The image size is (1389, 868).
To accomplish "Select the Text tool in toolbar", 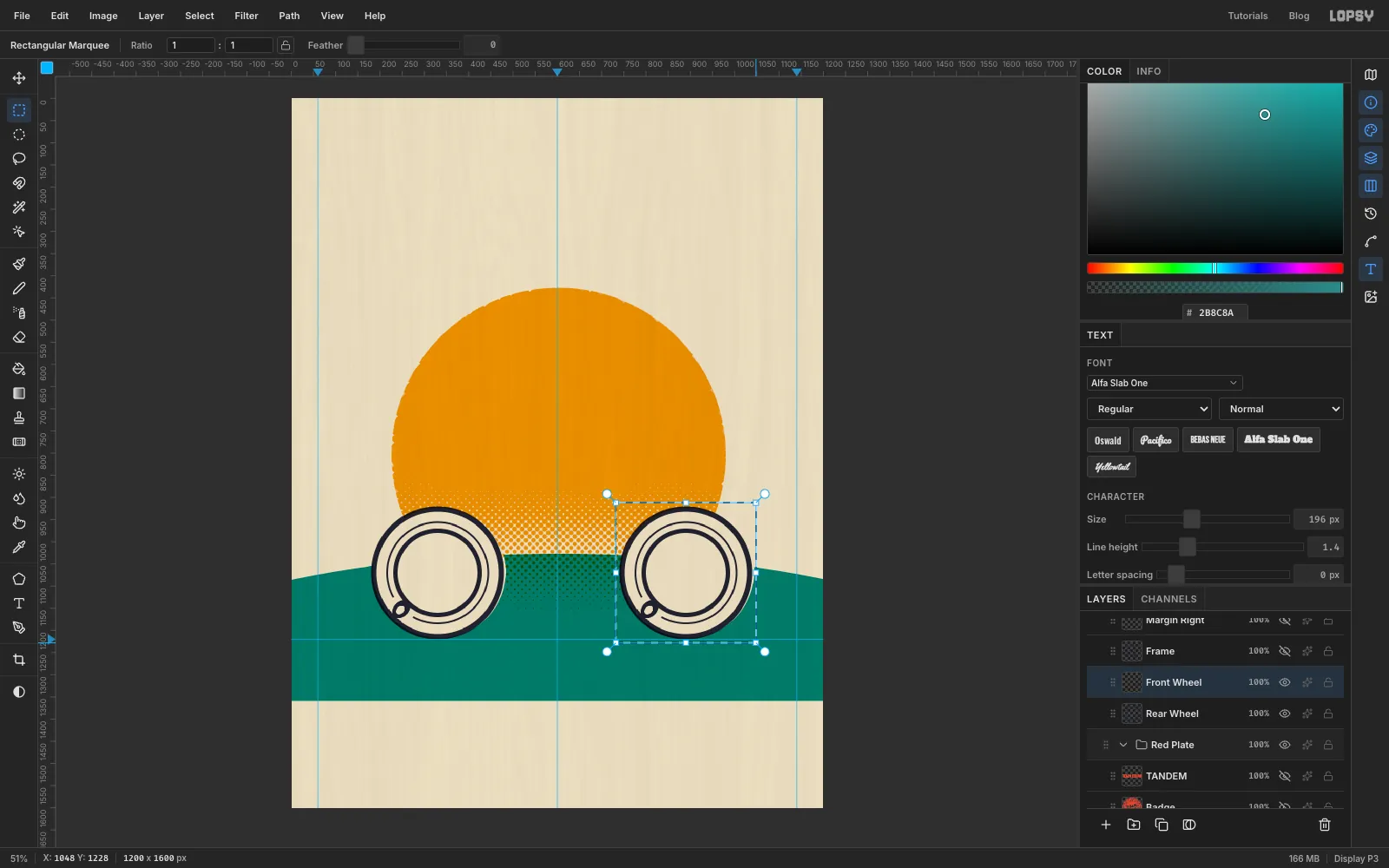I will pyautogui.click(x=19, y=603).
